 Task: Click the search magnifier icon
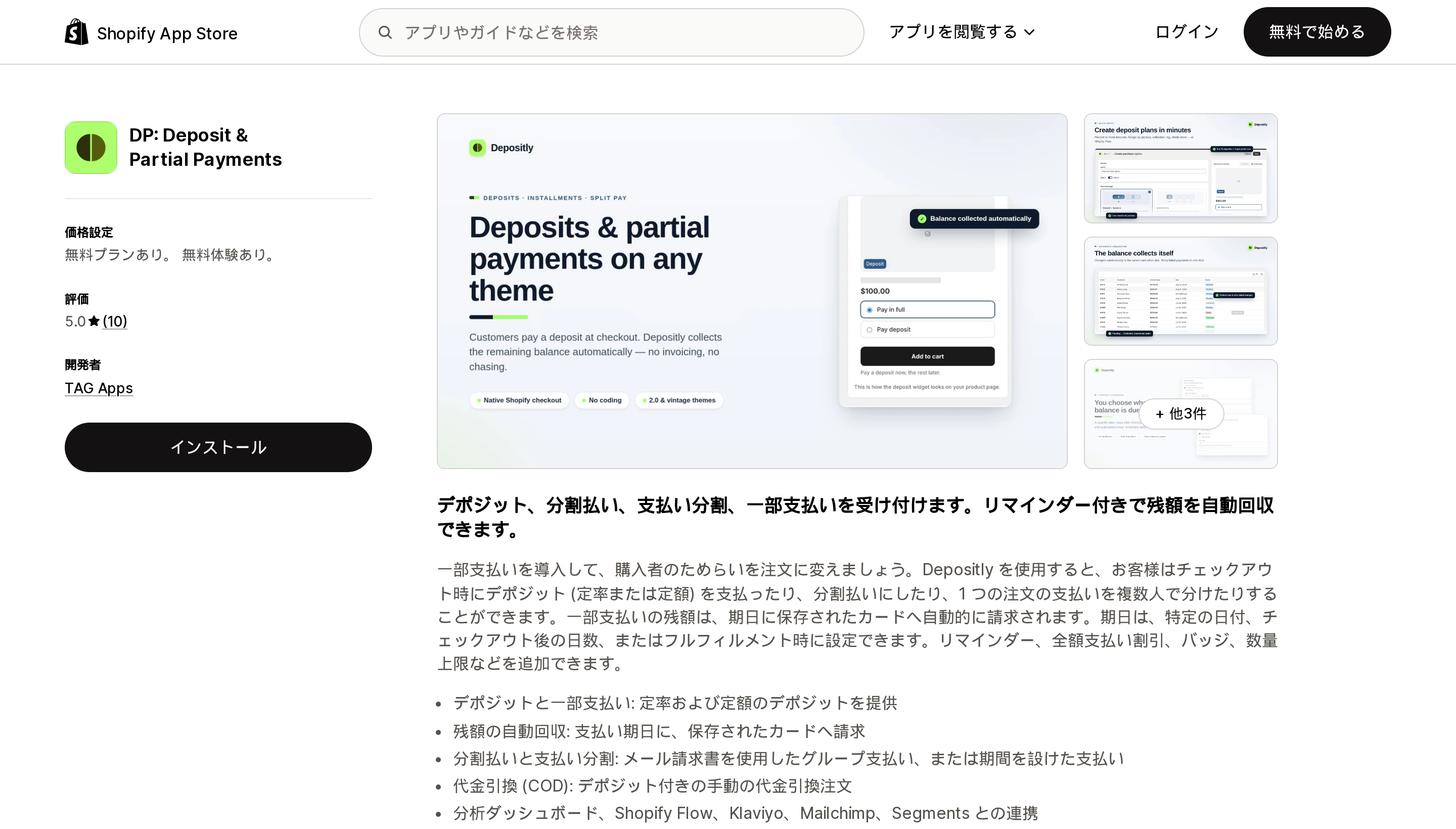point(386,32)
